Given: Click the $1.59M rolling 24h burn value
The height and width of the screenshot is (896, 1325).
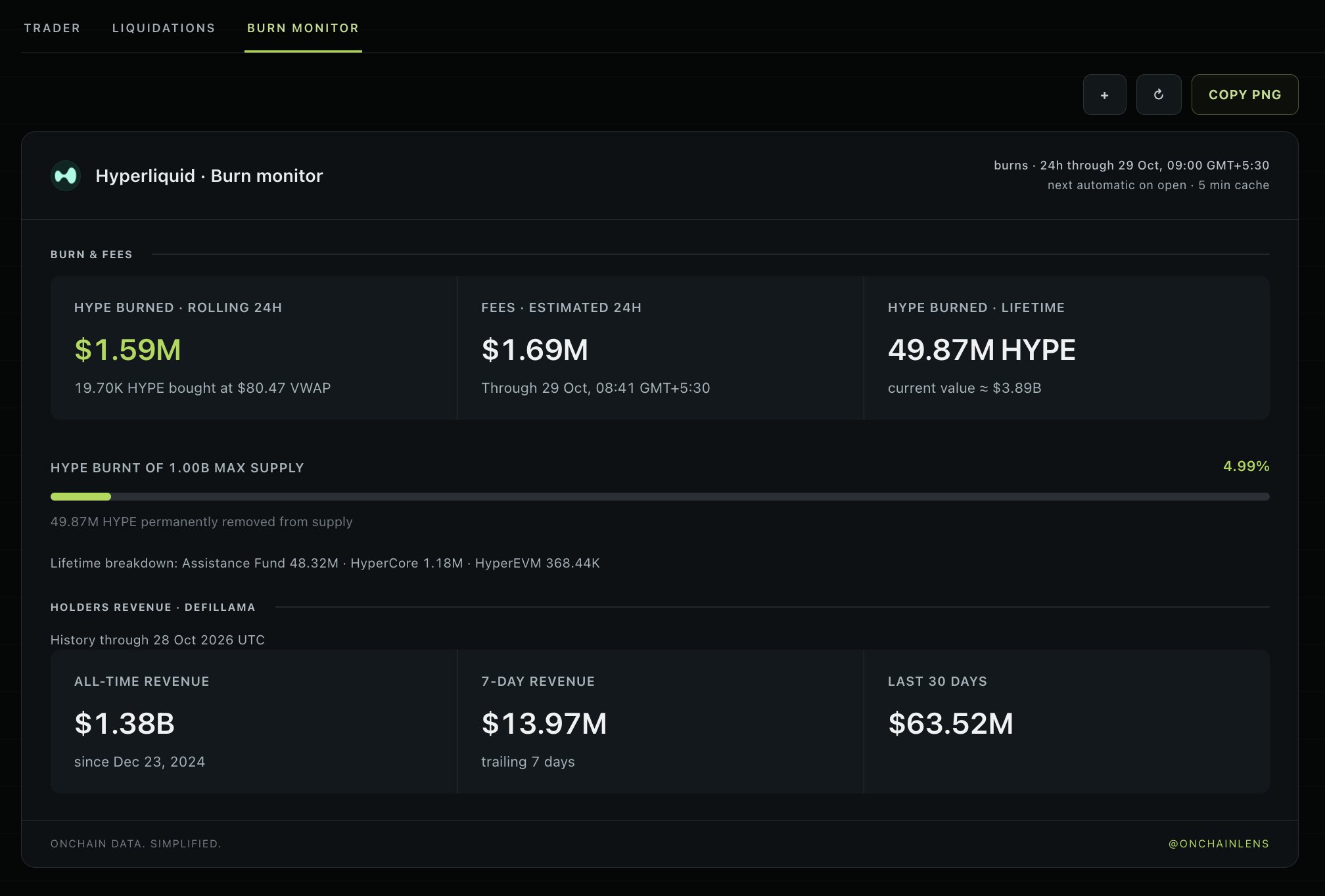Looking at the screenshot, I should pos(128,349).
